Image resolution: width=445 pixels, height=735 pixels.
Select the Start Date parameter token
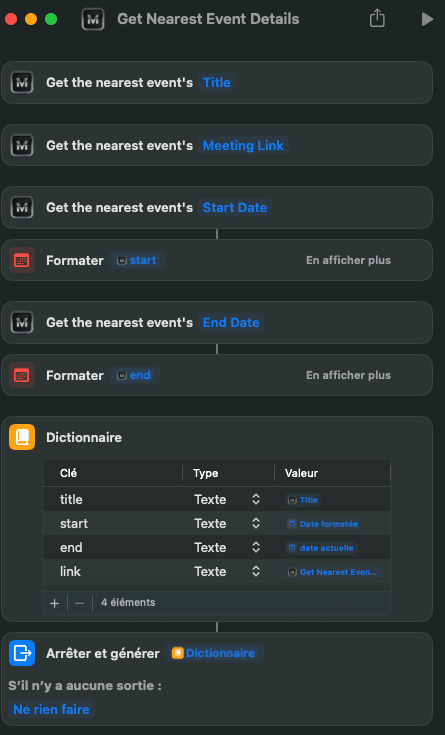[x=235, y=207]
